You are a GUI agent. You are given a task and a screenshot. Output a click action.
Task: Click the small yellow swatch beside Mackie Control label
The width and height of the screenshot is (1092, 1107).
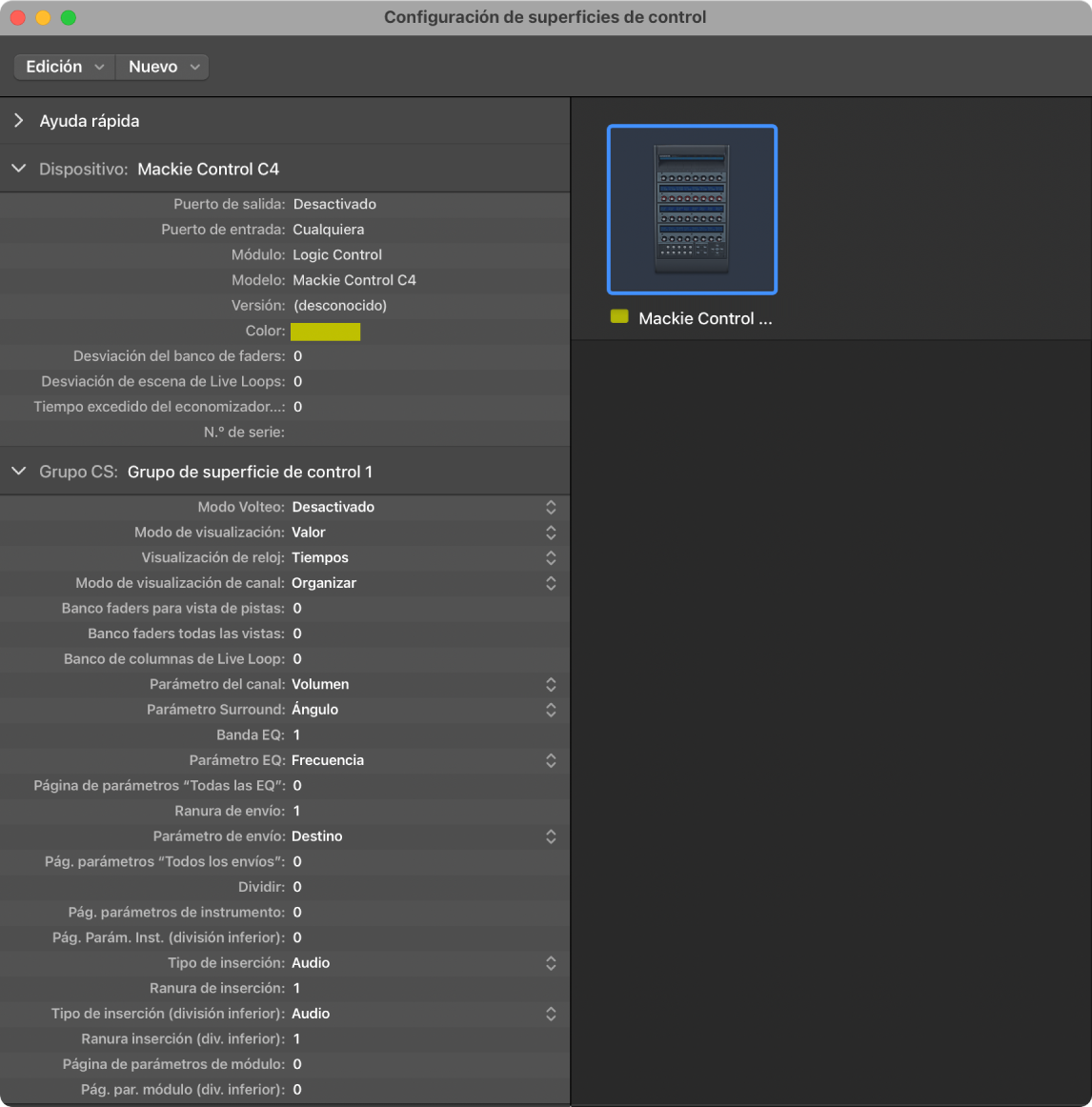[x=619, y=317]
